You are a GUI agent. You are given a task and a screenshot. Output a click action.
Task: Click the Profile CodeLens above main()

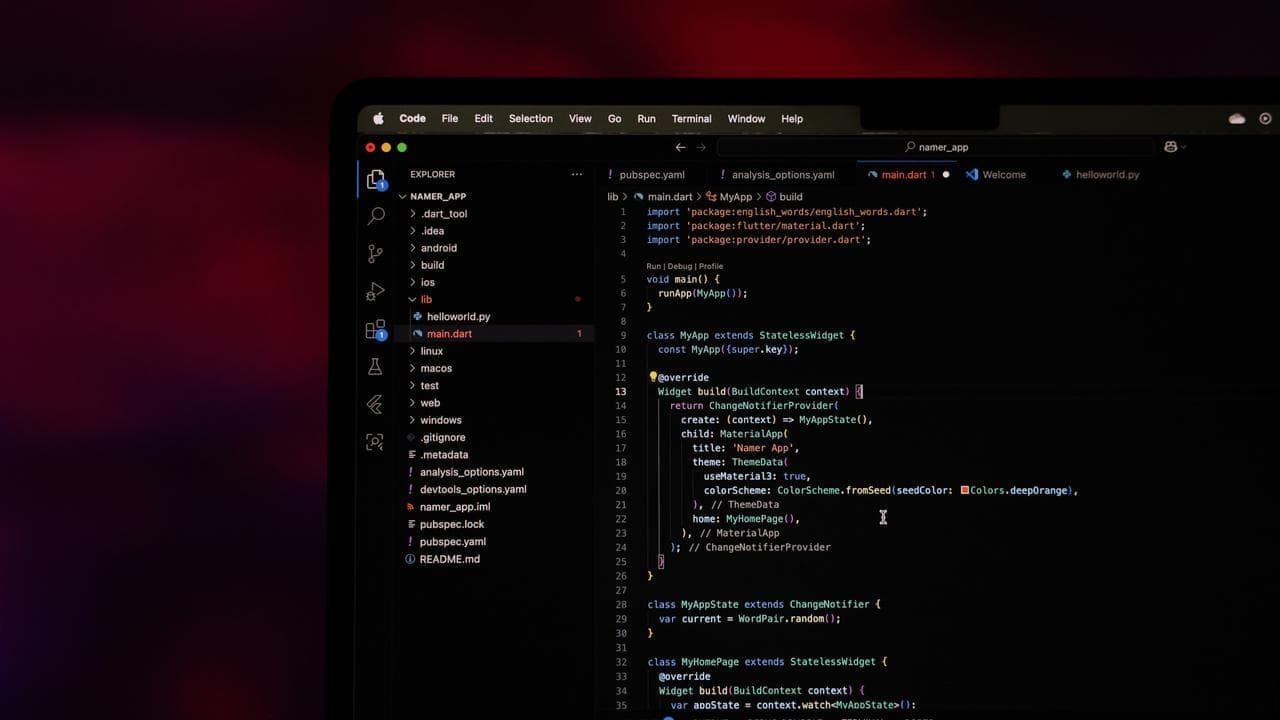tap(711, 266)
